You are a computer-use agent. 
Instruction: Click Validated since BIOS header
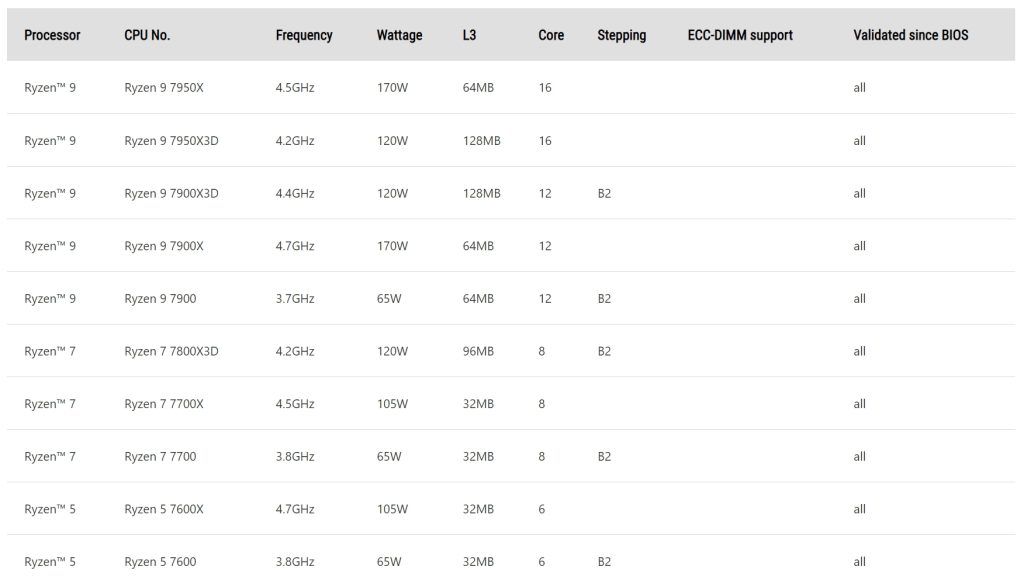(910, 35)
